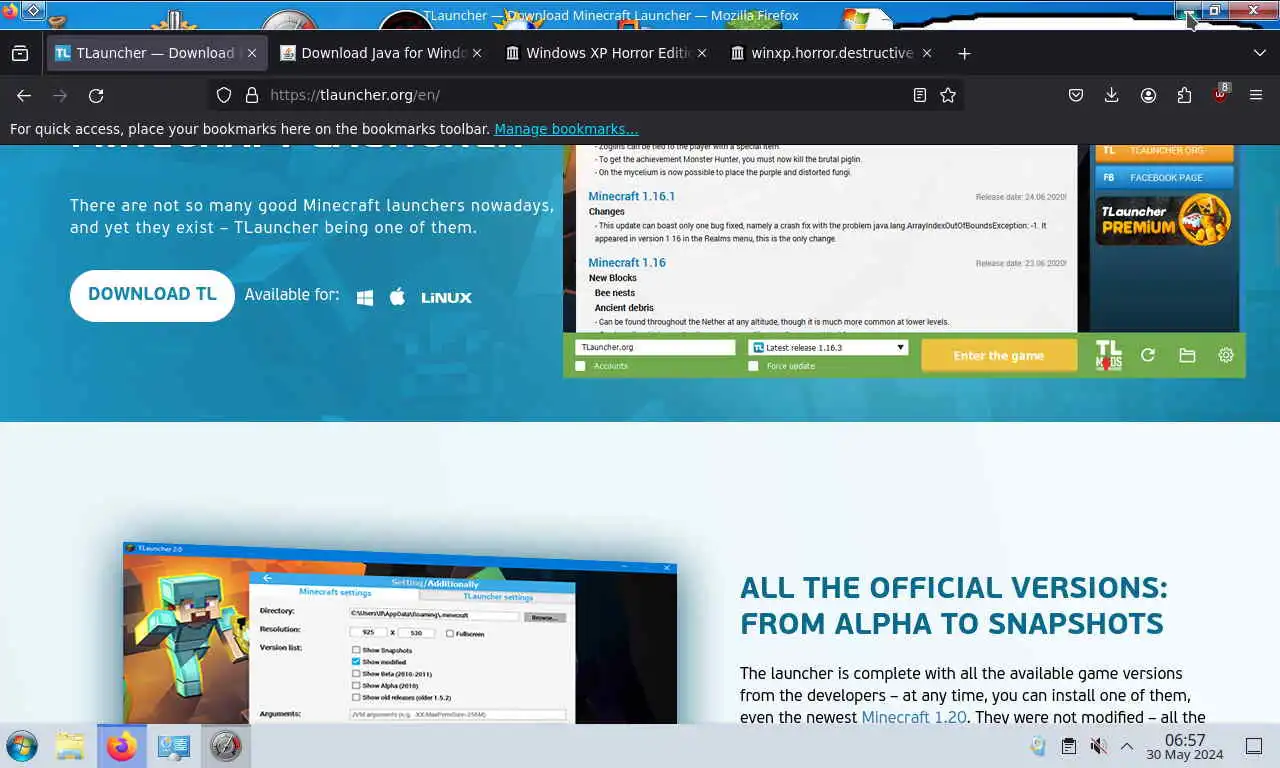Show hidden tray icons arrow
This screenshot has width=1280, height=768.
[x=1127, y=746]
